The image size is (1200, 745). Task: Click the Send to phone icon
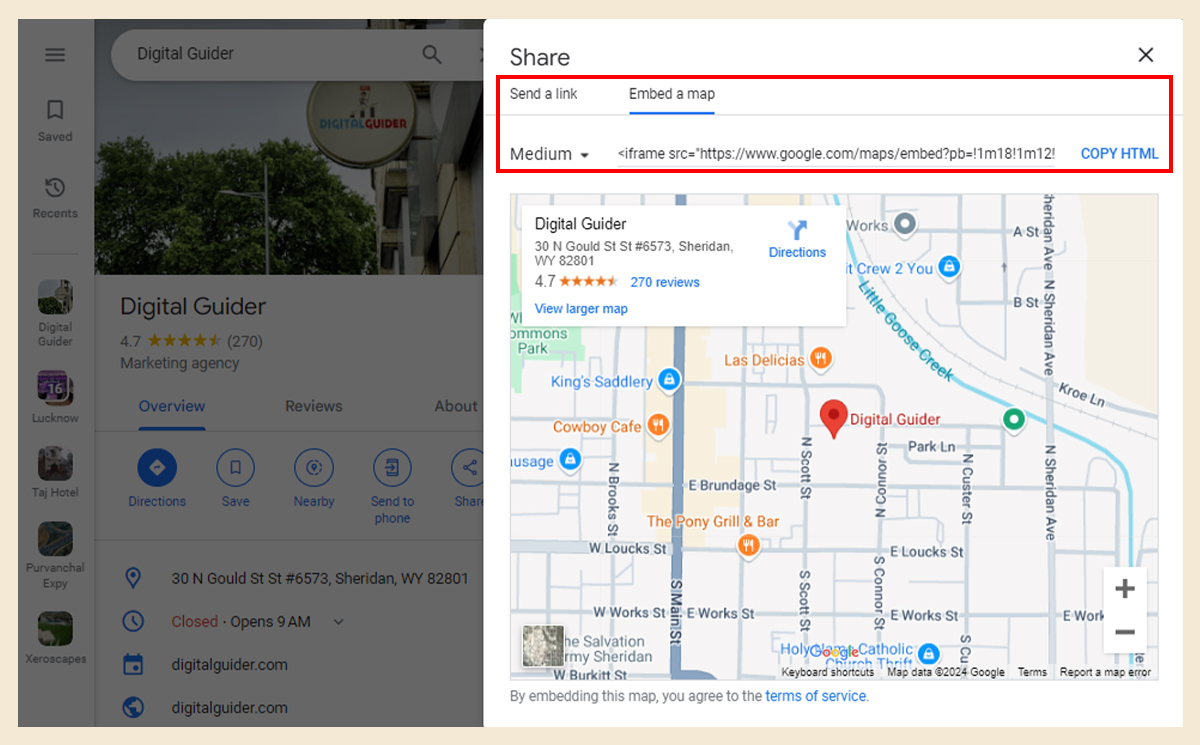(392, 467)
